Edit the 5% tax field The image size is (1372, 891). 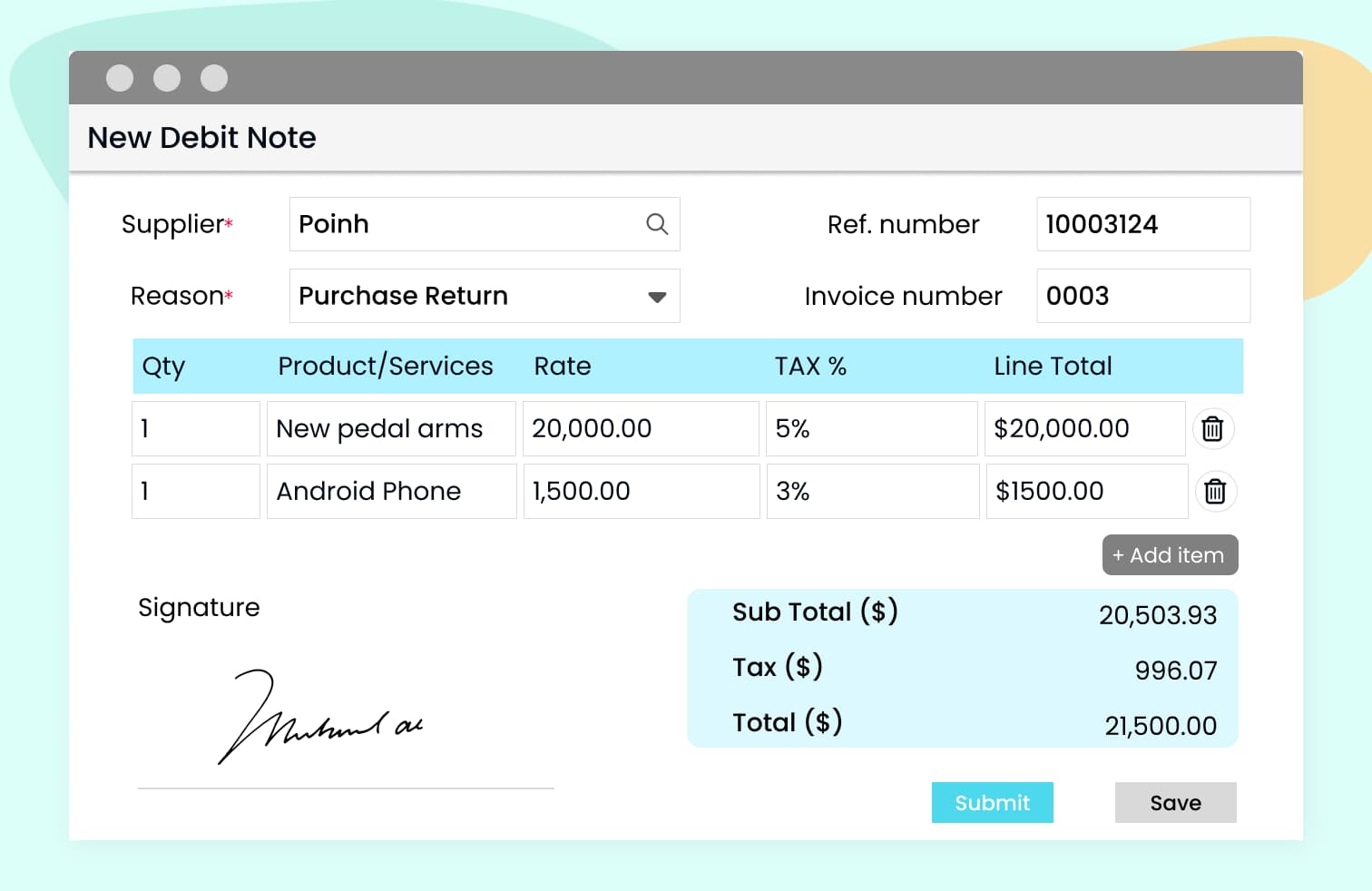click(x=871, y=428)
